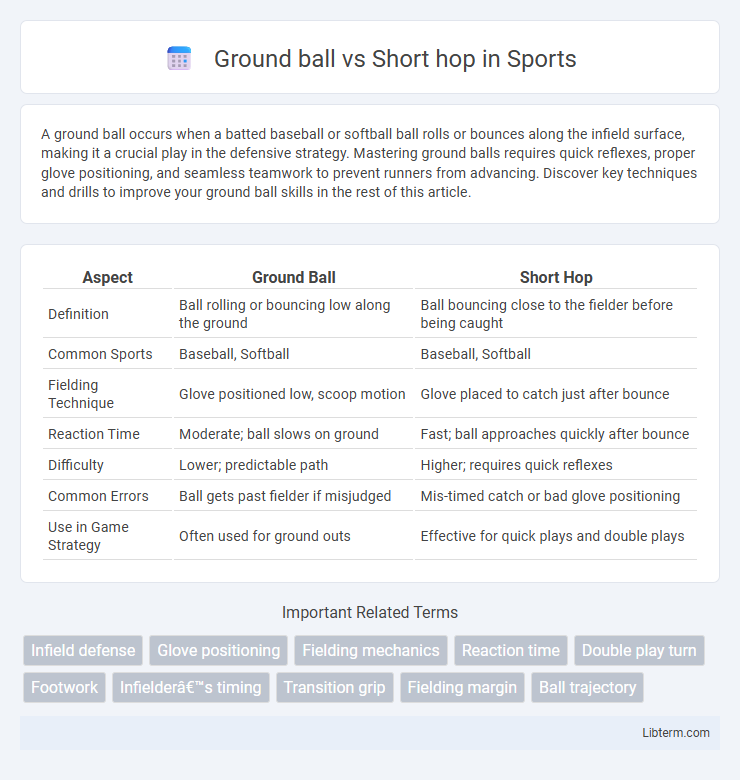The width and height of the screenshot is (740, 780).
Task: Select the 'Common Sports' row label
Action: 100,354
